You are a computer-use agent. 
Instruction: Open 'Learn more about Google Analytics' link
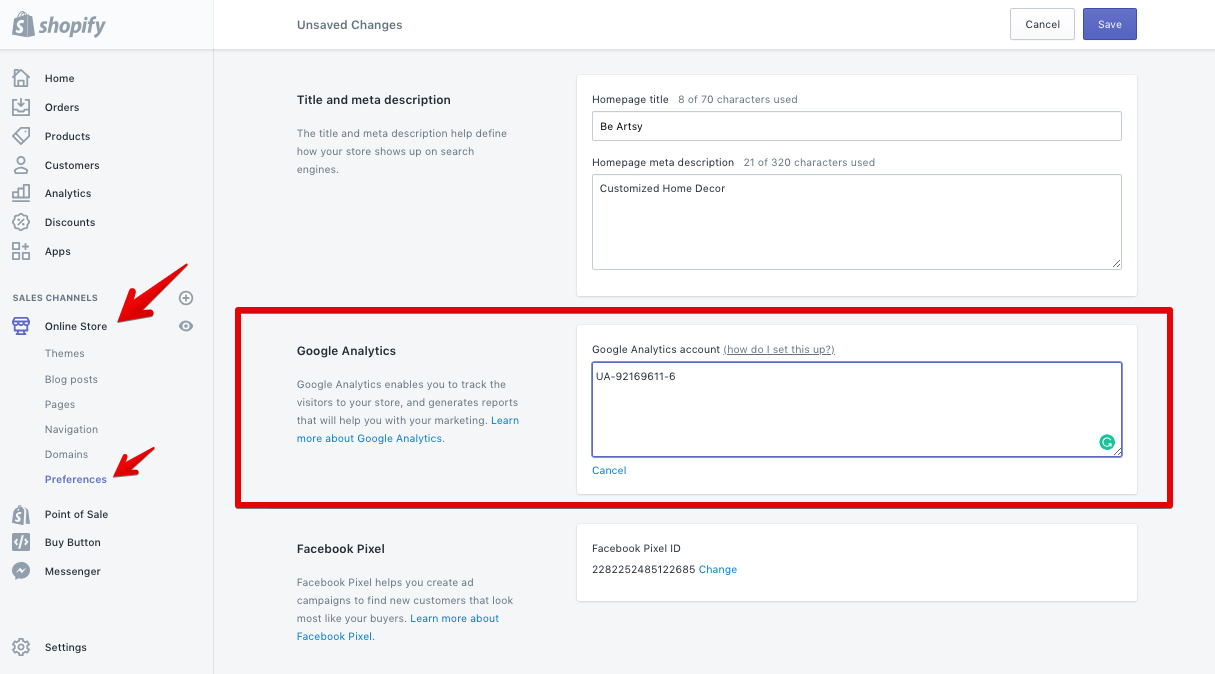tap(408, 429)
